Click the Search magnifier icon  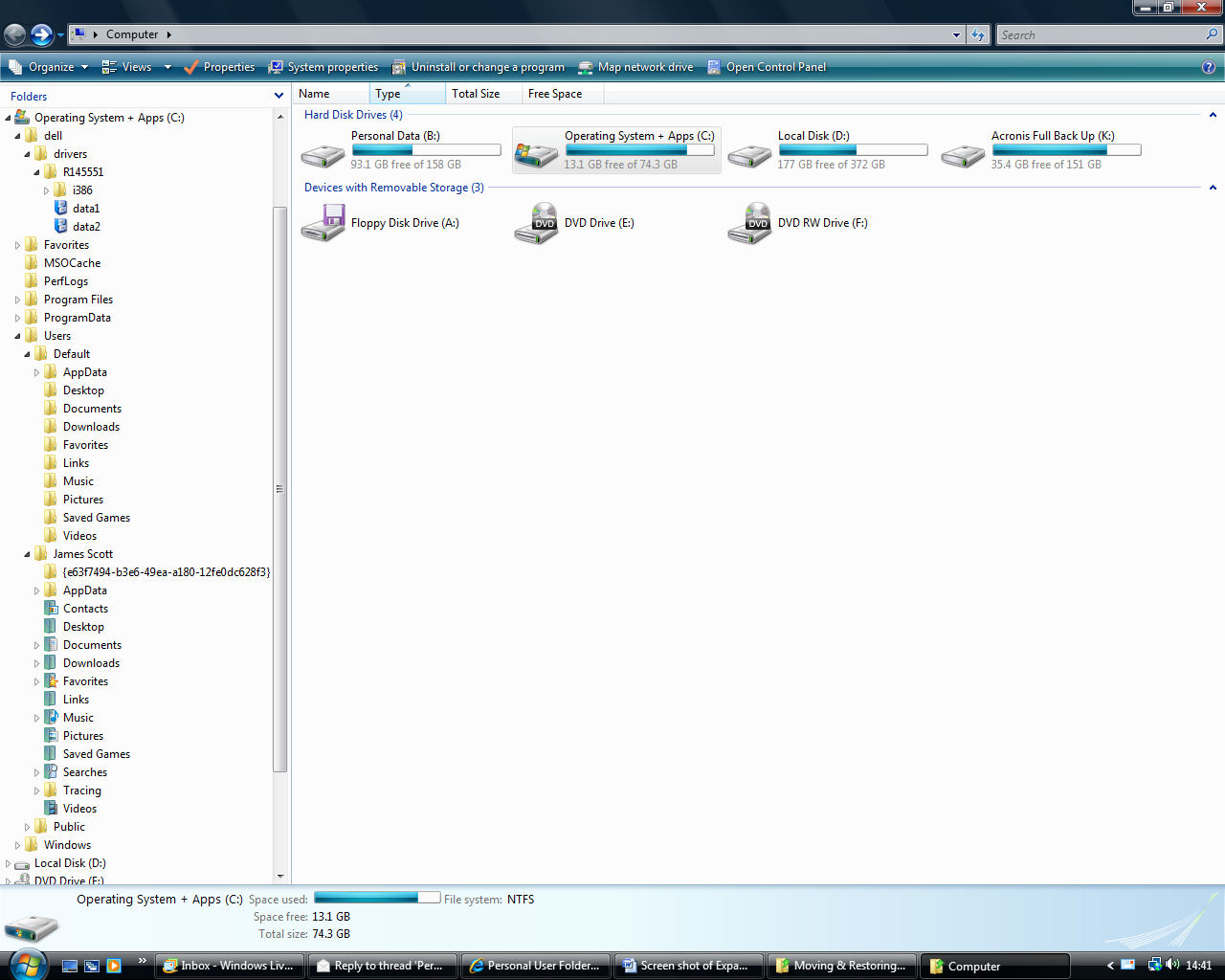coord(1212,34)
